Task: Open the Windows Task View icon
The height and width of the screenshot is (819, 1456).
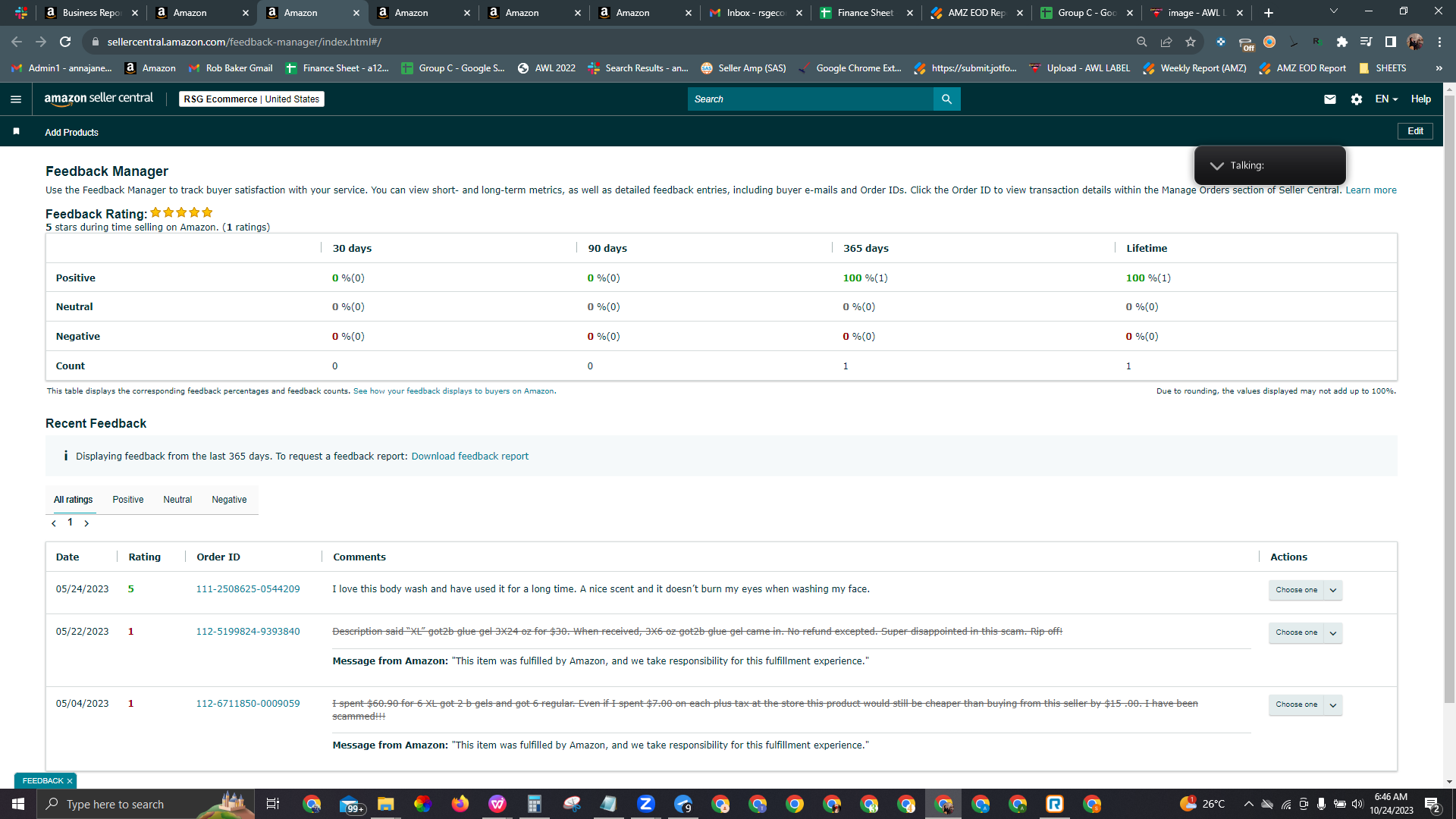Action: click(x=273, y=804)
